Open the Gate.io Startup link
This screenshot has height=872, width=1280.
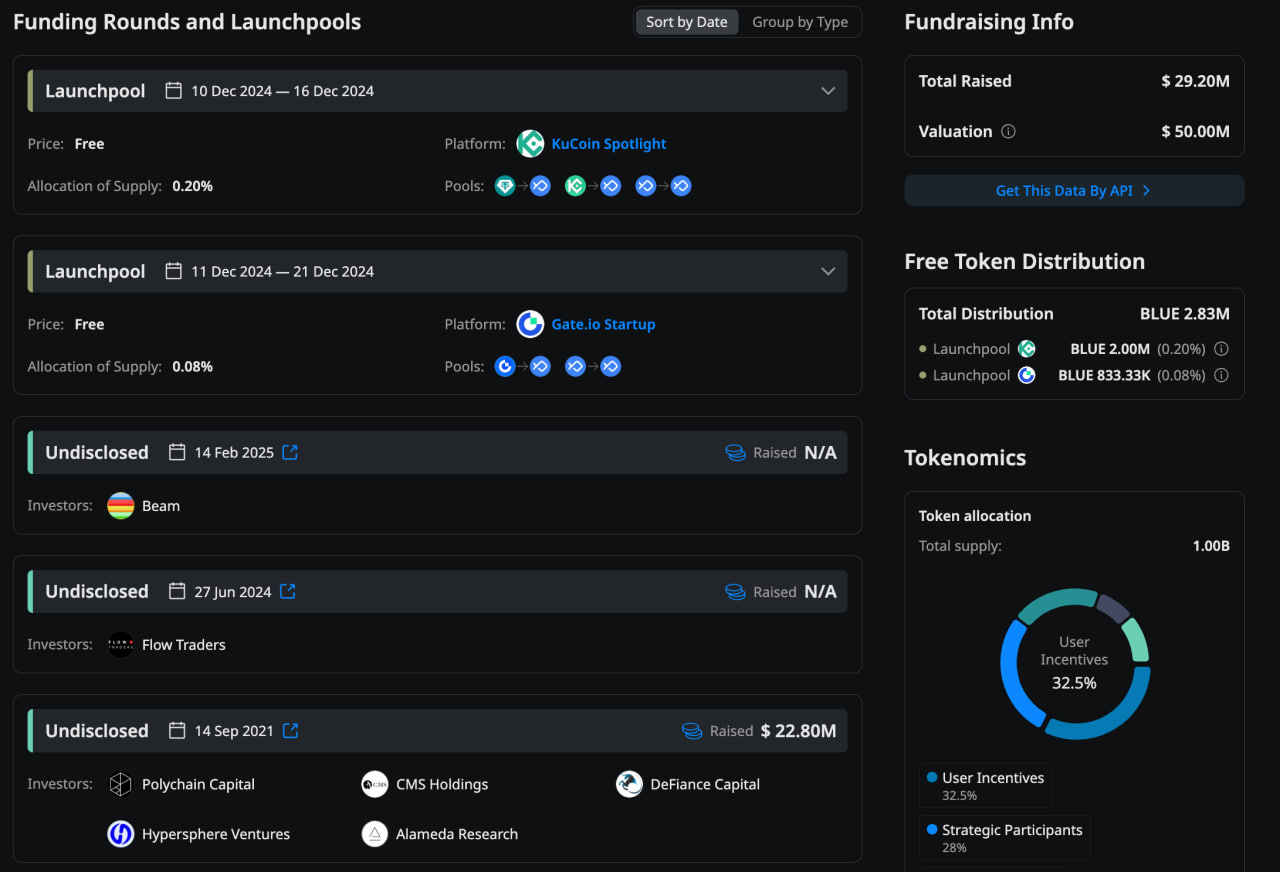[603, 324]
